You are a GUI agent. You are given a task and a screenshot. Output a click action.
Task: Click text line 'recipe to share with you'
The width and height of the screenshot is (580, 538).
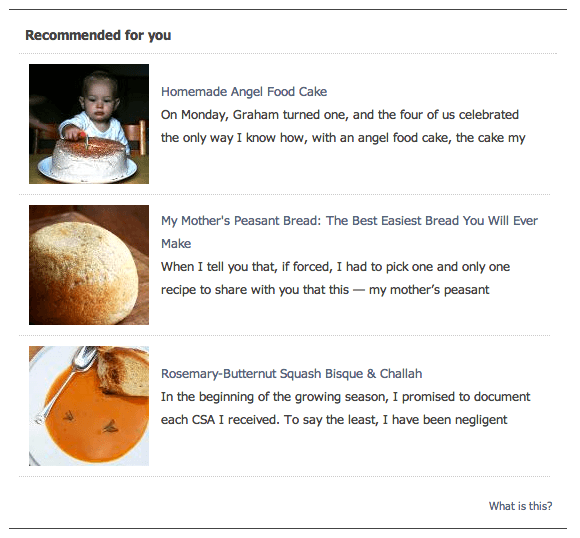click(325, 290)
